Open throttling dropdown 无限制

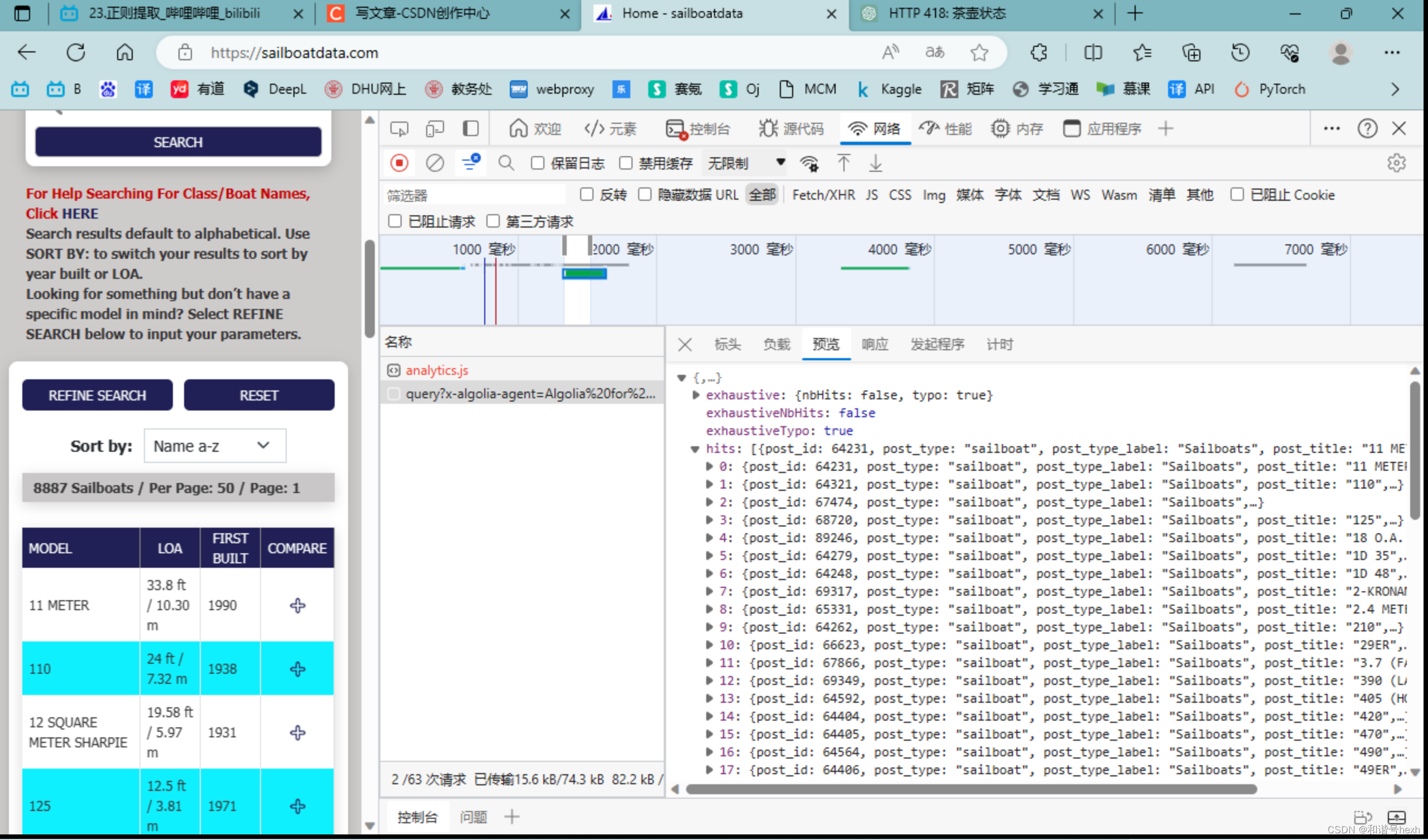click(x=746, y=163)
